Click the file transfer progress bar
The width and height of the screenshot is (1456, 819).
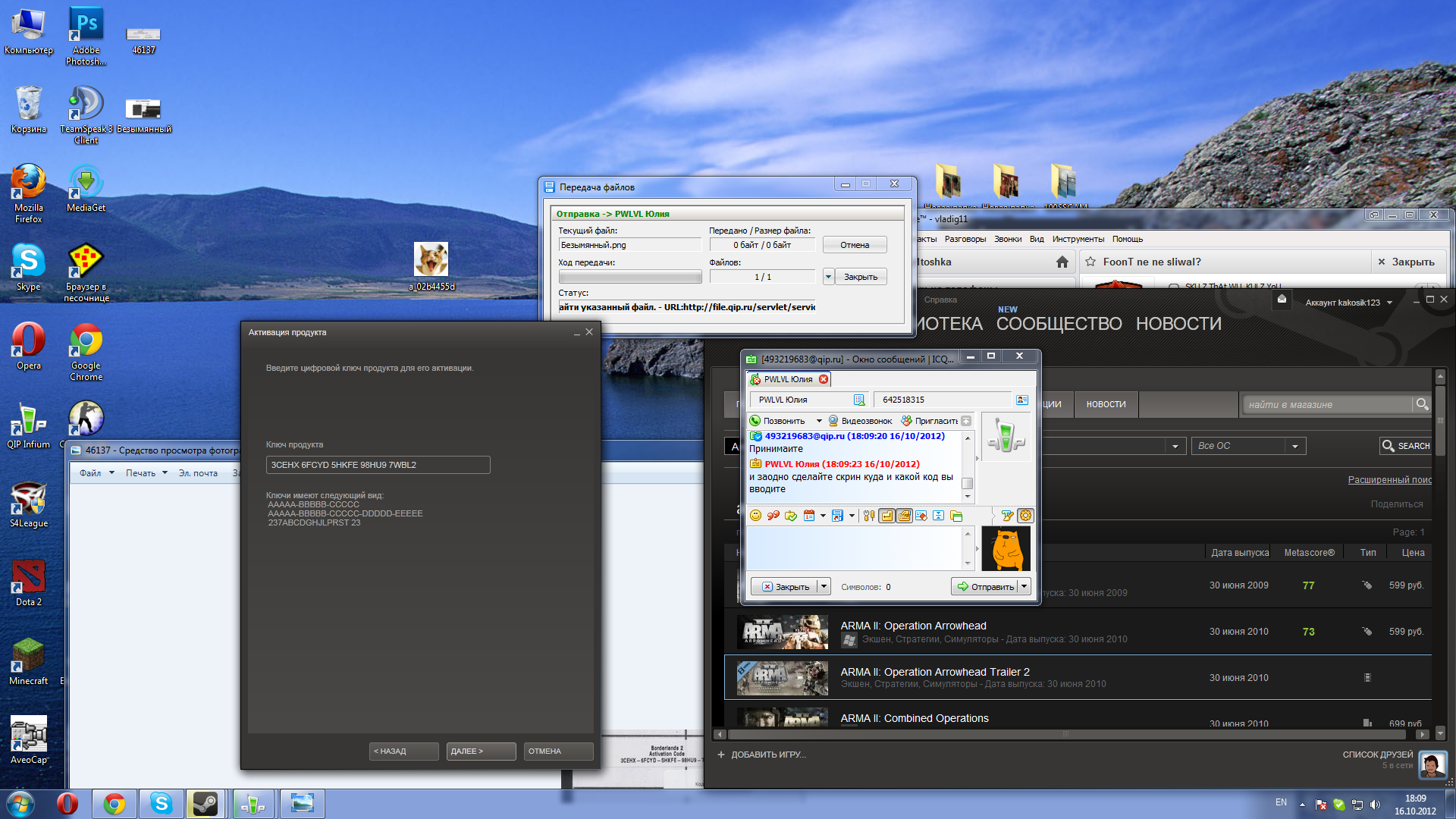tap(629, 277)
